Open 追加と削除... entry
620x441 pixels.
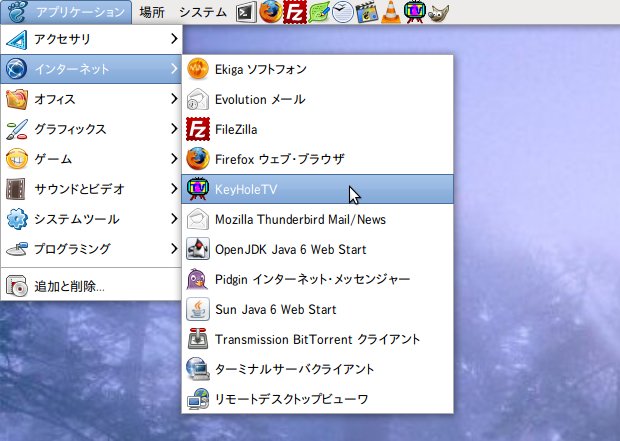click(91, 286)
